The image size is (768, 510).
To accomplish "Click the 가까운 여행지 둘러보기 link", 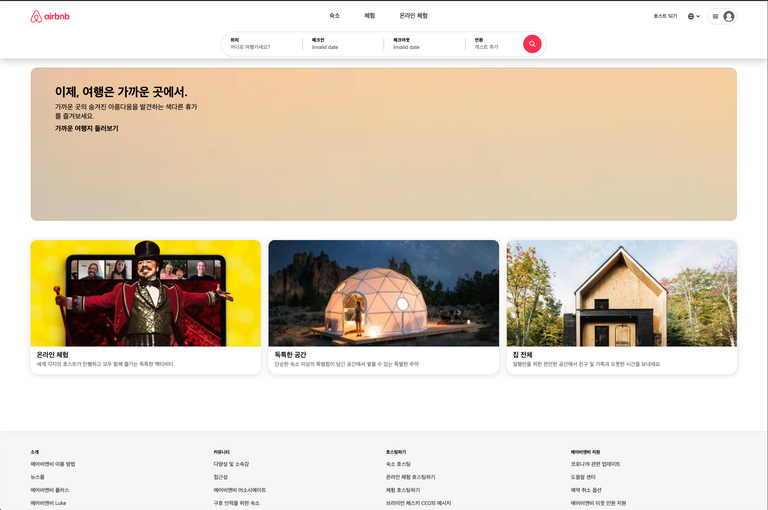I will (x=87, y=128).
